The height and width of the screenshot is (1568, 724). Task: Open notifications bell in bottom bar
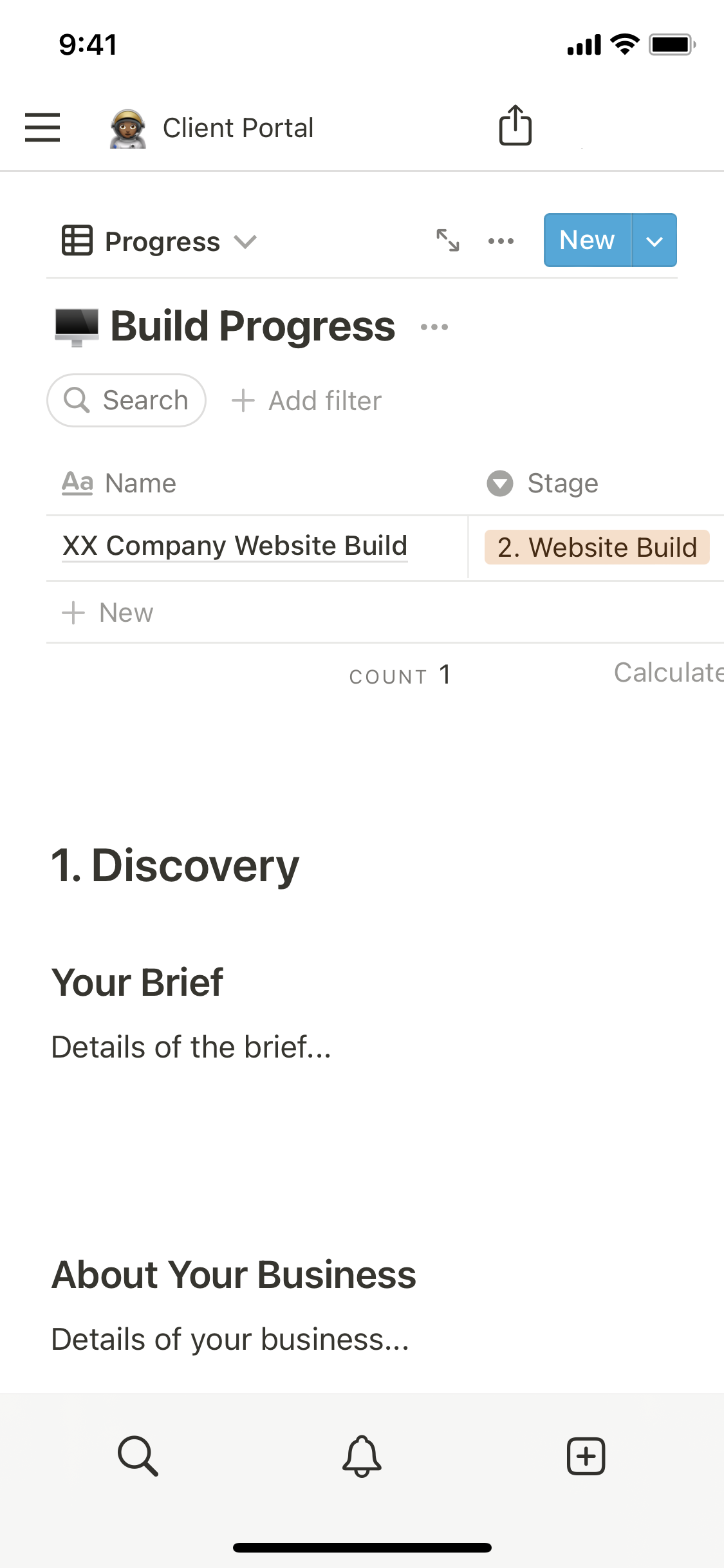362,1455
